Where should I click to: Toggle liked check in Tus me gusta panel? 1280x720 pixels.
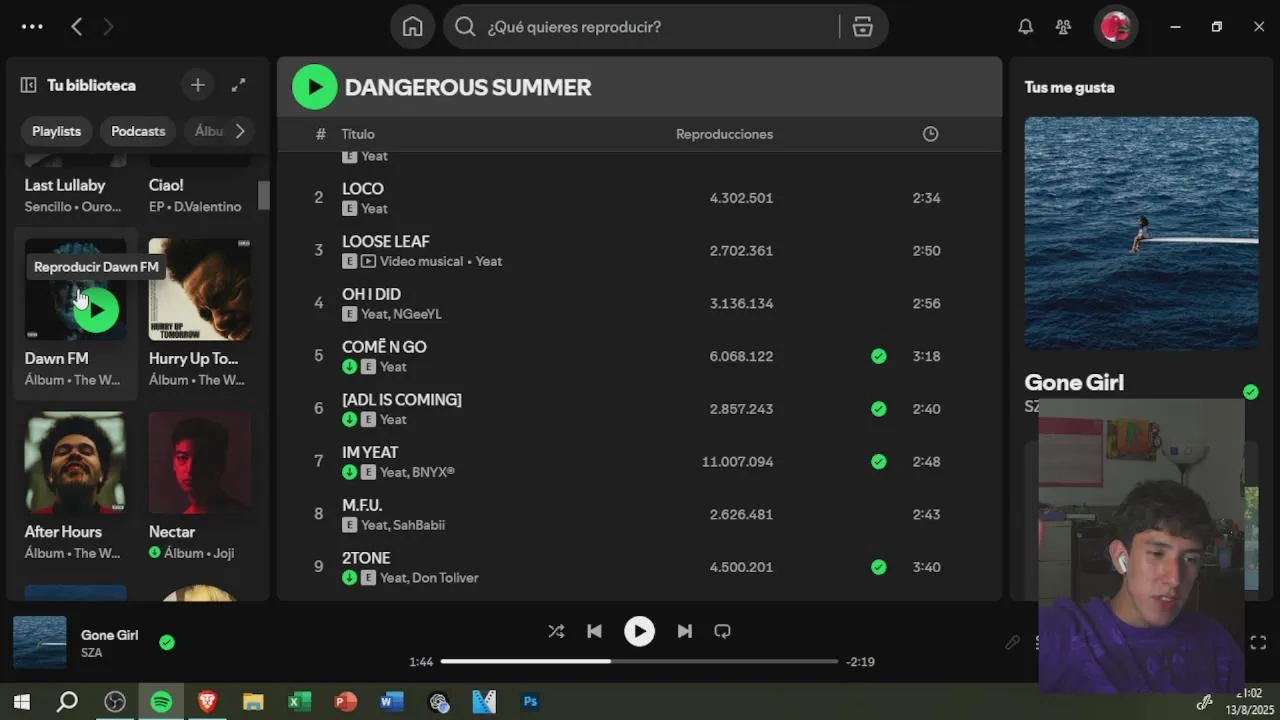pos(1250,392)
